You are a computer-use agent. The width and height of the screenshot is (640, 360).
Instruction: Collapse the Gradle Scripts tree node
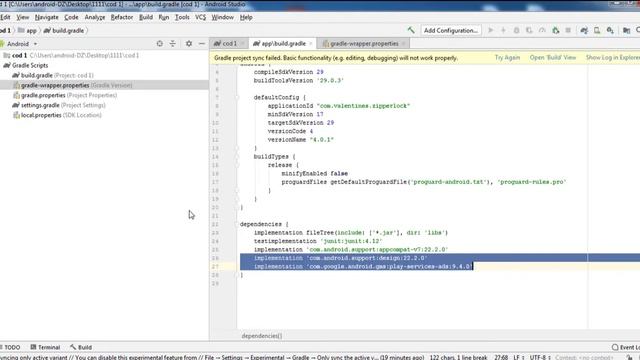[104, 65]
